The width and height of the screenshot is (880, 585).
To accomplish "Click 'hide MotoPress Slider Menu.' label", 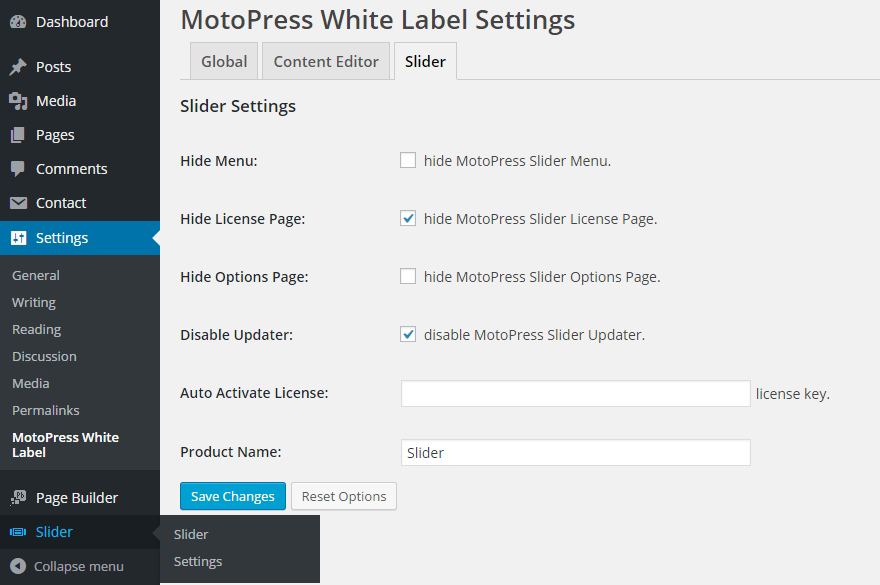I will 517,161.
